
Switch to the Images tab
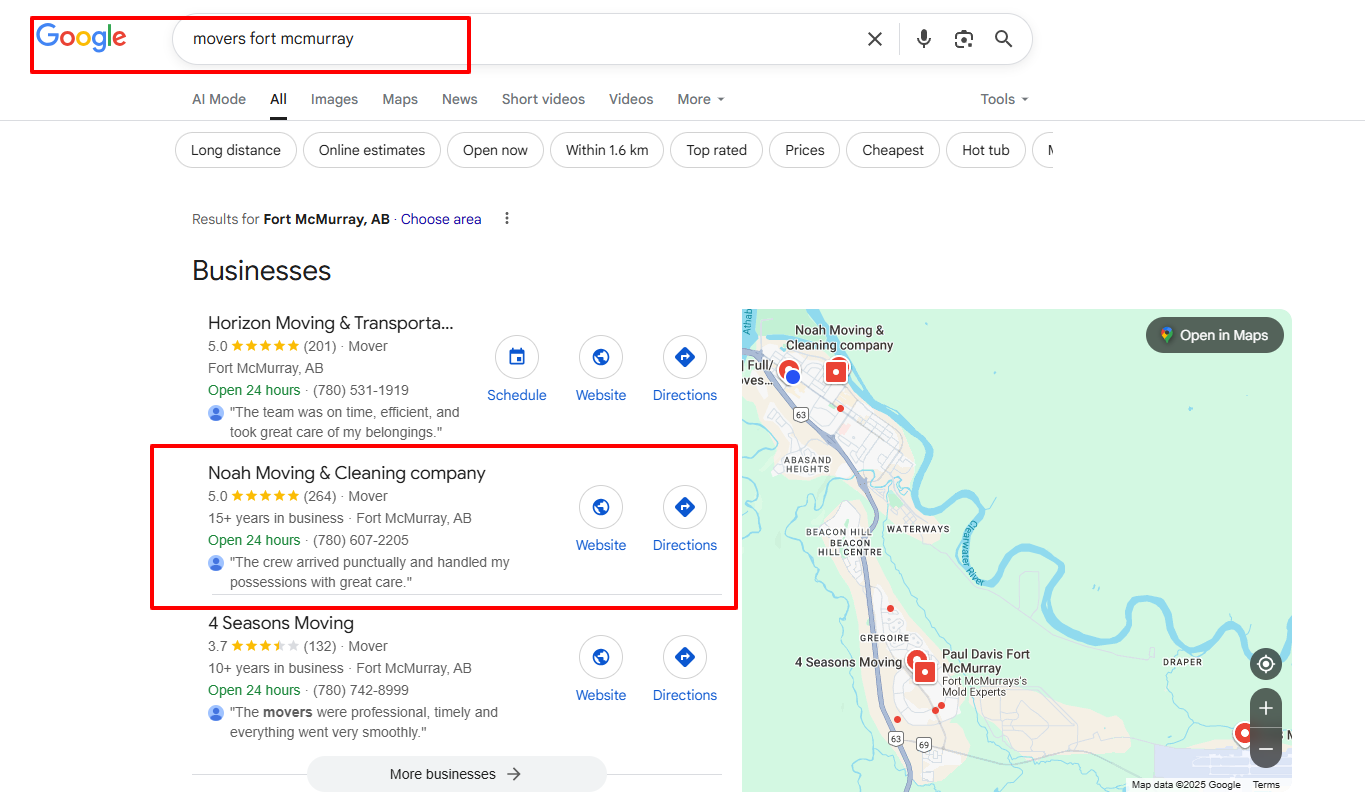point(334,99)
